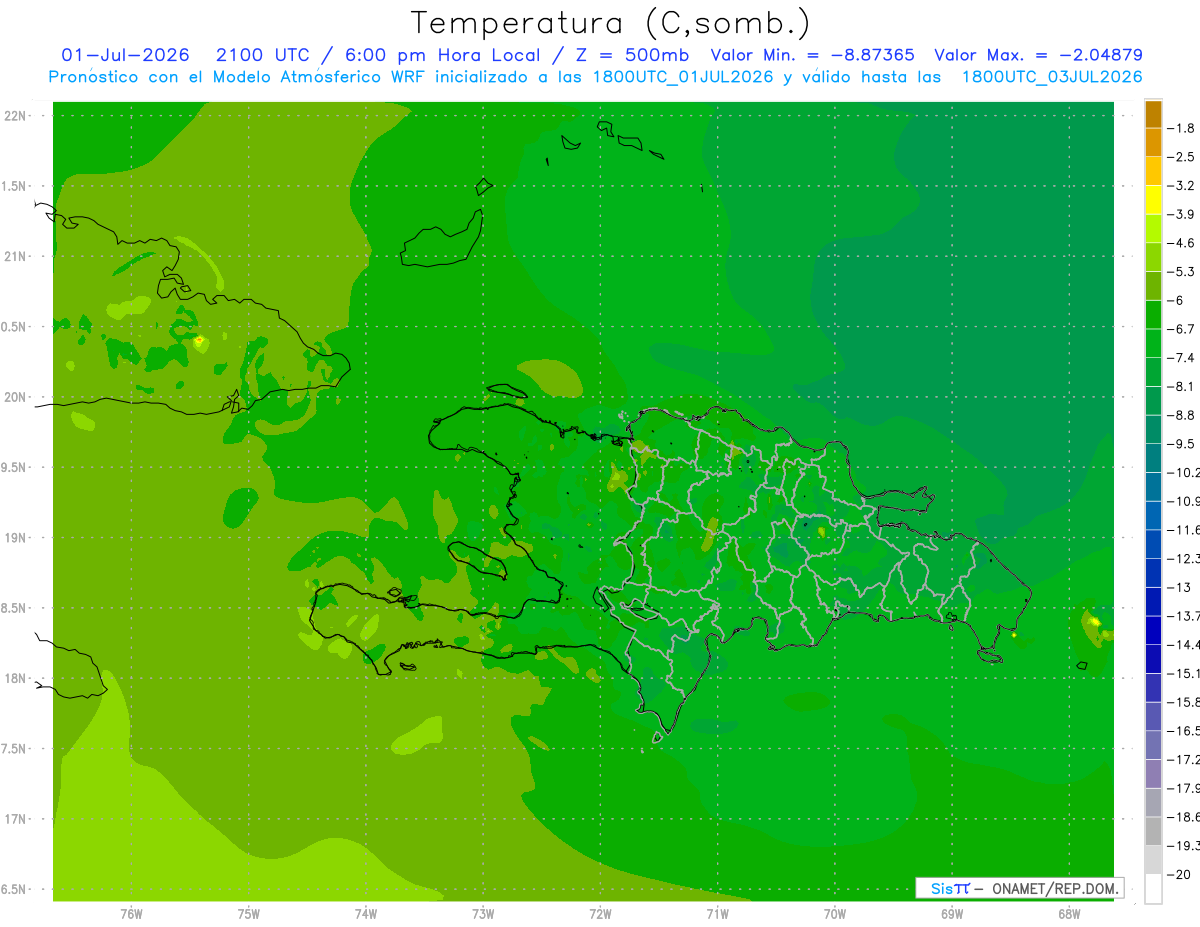Click the "74W" longitude label
This screenshot has width=1200, height=927.
click(366, 913)
